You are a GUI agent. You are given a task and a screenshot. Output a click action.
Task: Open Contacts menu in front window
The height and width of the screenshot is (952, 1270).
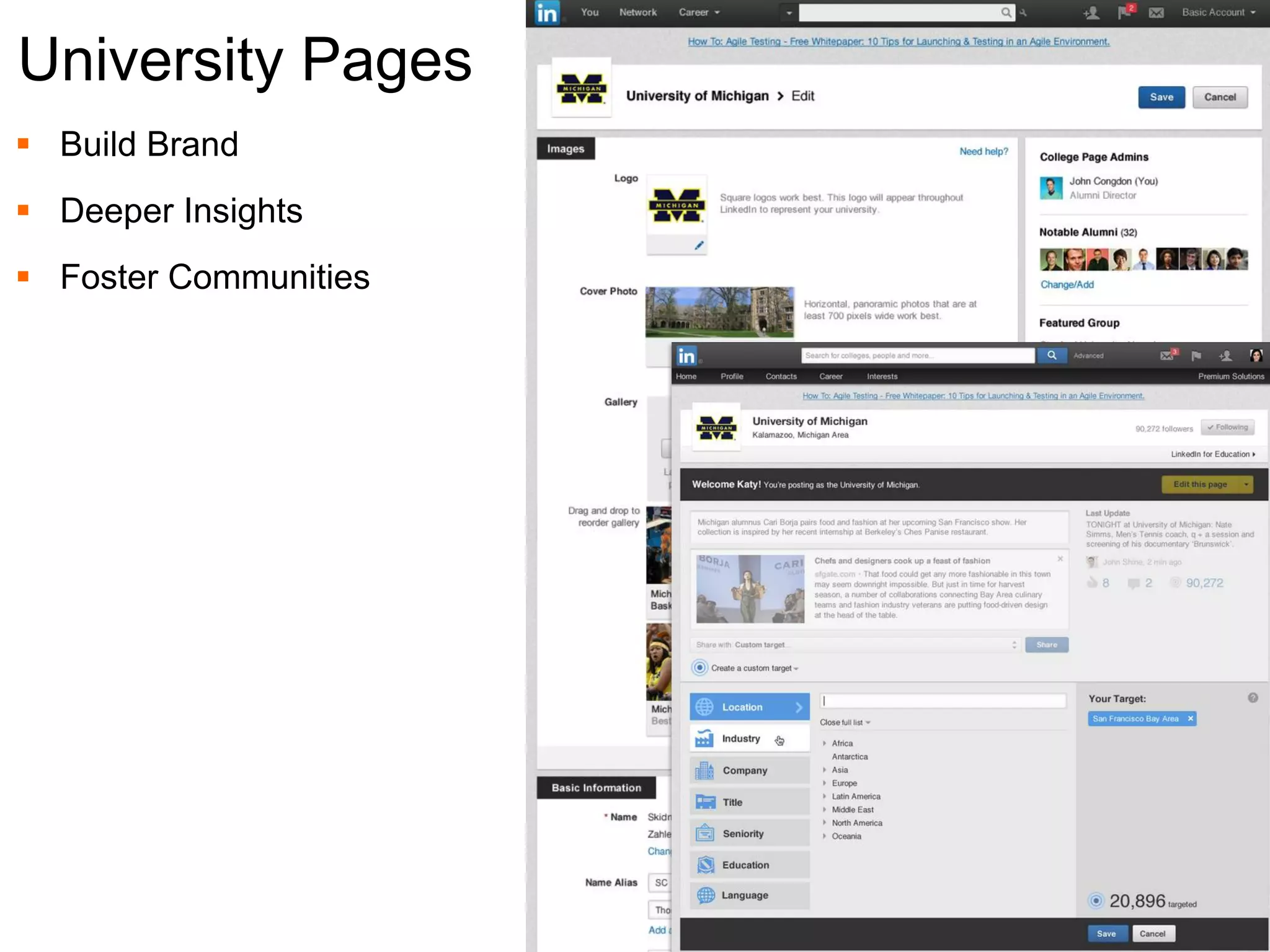coord(781,376)
